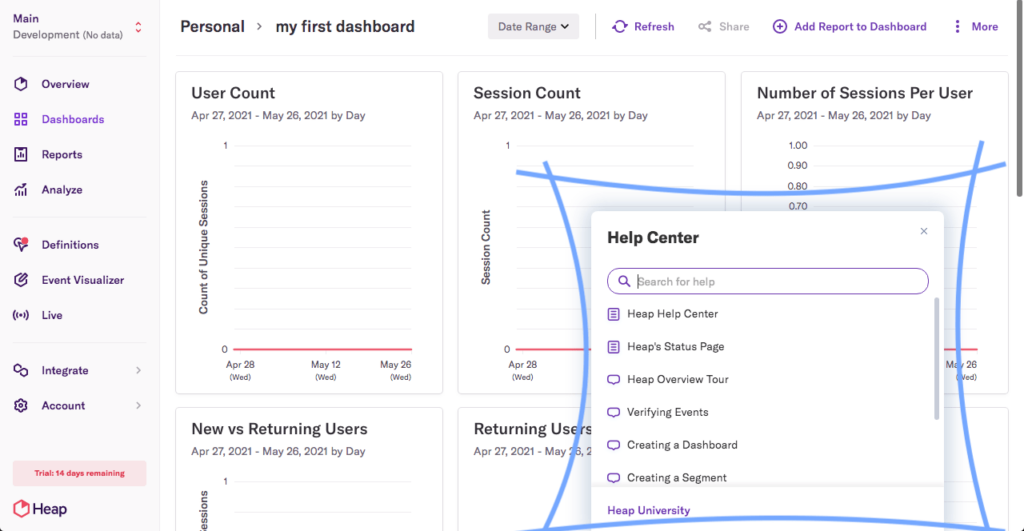This screenshot has height=531, width=1024.
Task: Open Creating a Dashboard guide
Action: pos(682,445)
